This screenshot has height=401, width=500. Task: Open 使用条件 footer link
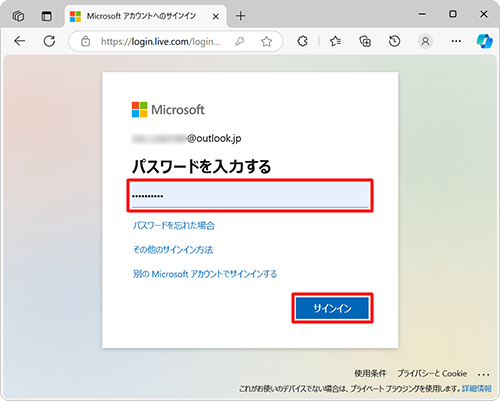[x=370, y=373]
